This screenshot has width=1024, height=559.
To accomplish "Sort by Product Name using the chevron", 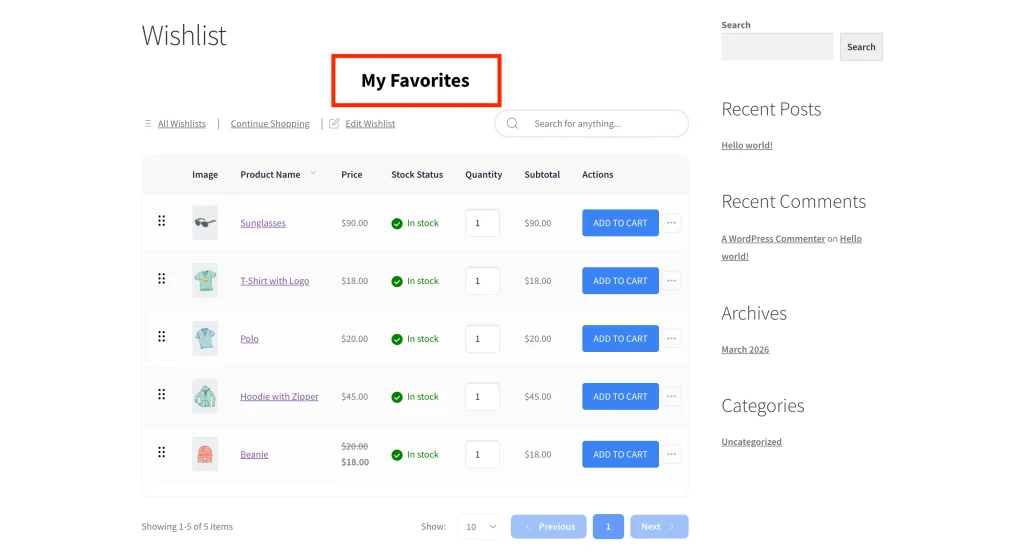I will pos(313,173).
